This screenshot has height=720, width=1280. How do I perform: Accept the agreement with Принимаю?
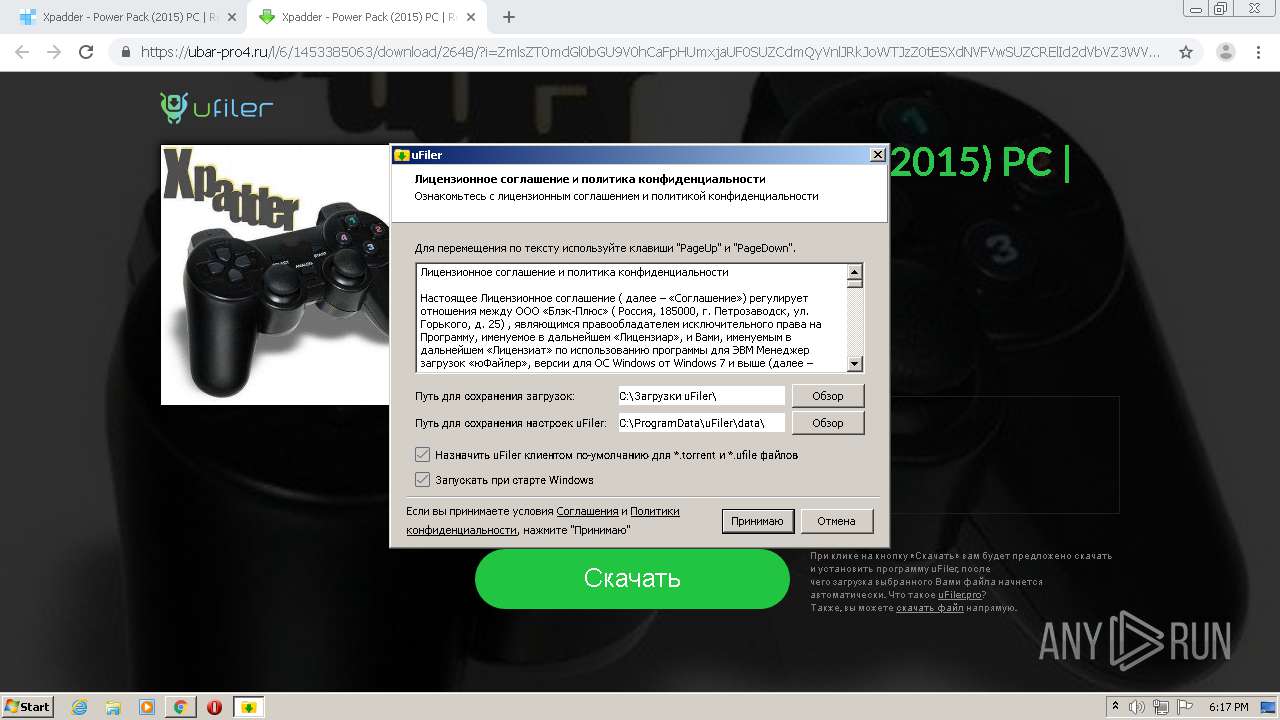758,521
